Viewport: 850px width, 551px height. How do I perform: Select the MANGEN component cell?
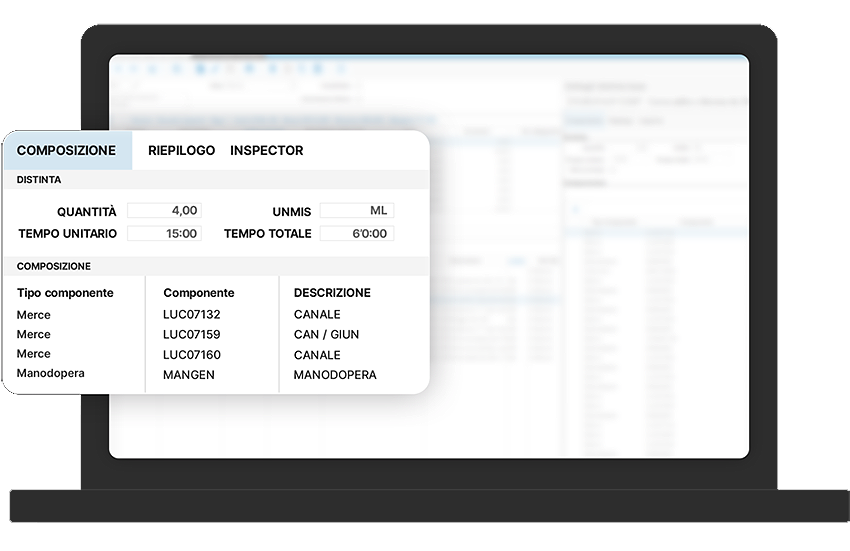[189, 375]
